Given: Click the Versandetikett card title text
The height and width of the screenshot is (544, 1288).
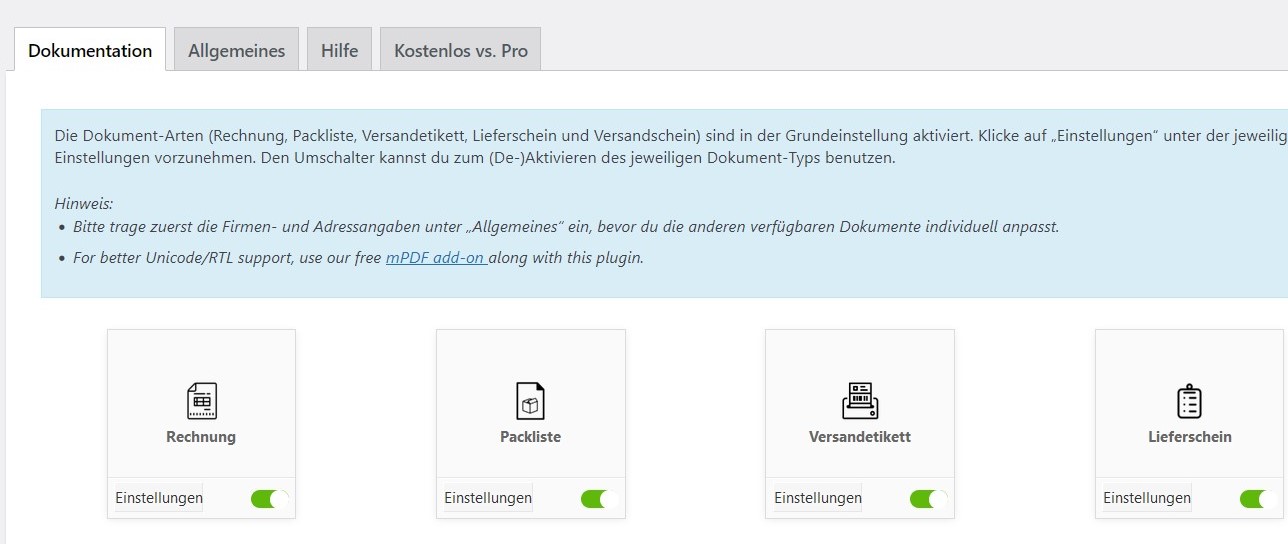Looking at the screenshot, I should click(x=859, y=437).
